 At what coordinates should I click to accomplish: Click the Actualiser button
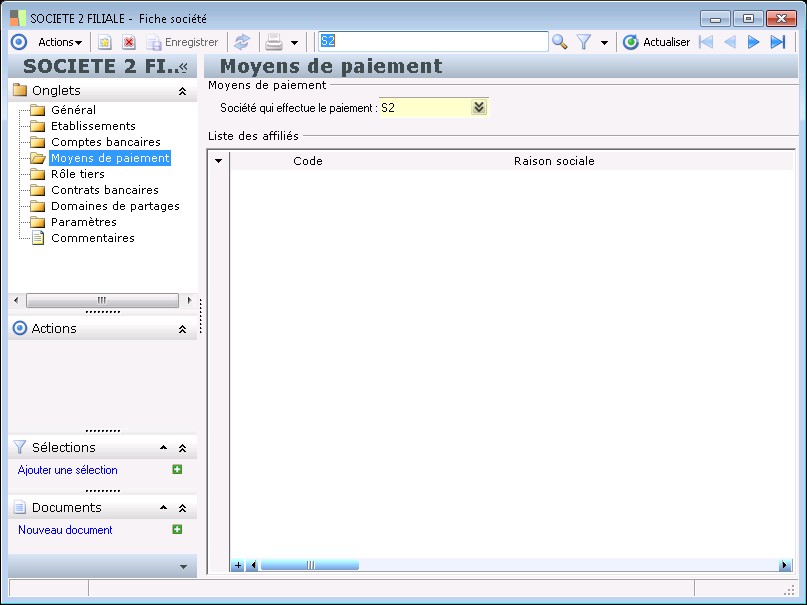pyautogui.click(x=656, y=42)
